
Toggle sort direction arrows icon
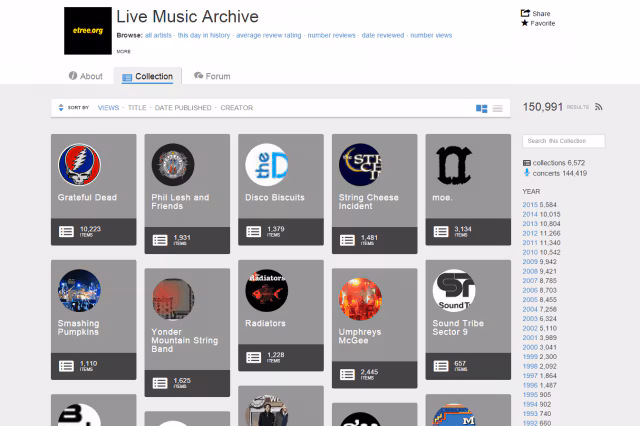point(61,108)
